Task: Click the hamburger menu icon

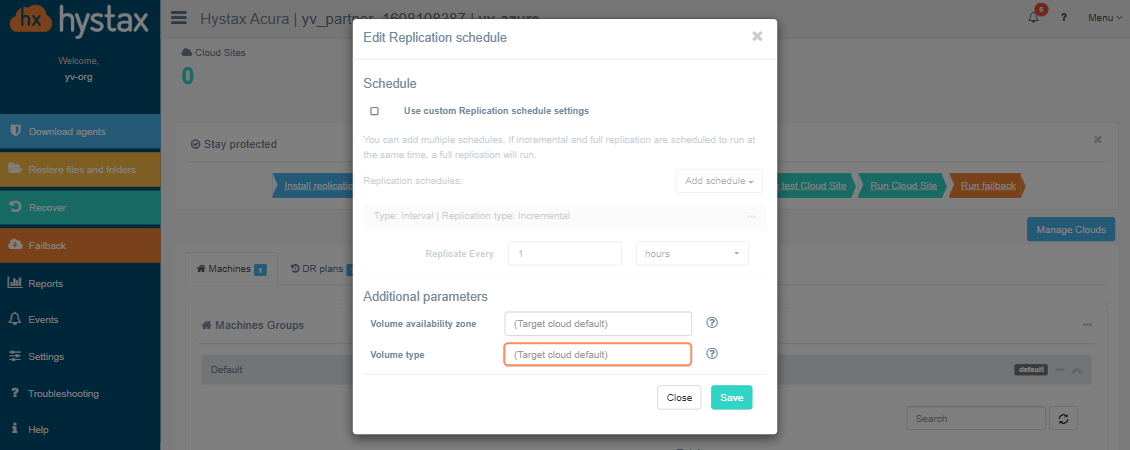Action: coord(179,17)
